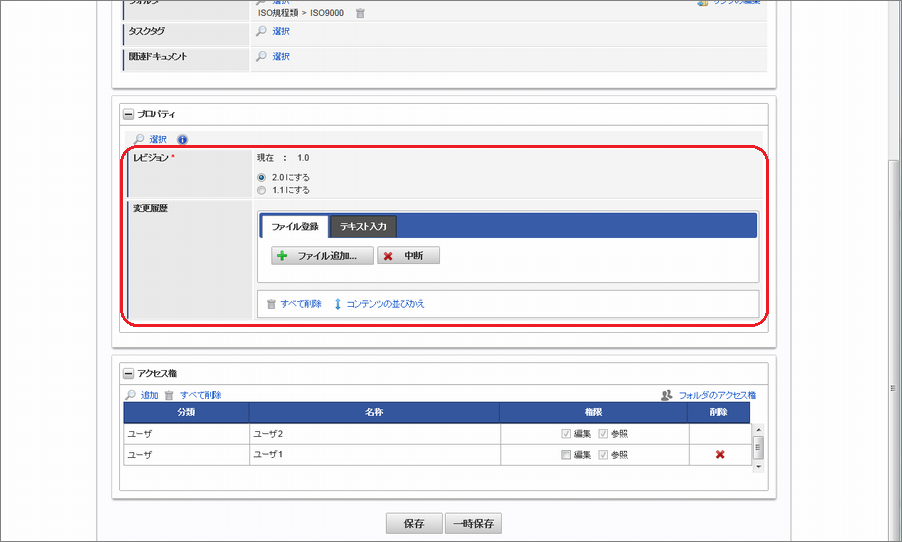Open the フォルダのアクセス権 link
902x542 pixels.
point(717,395)
